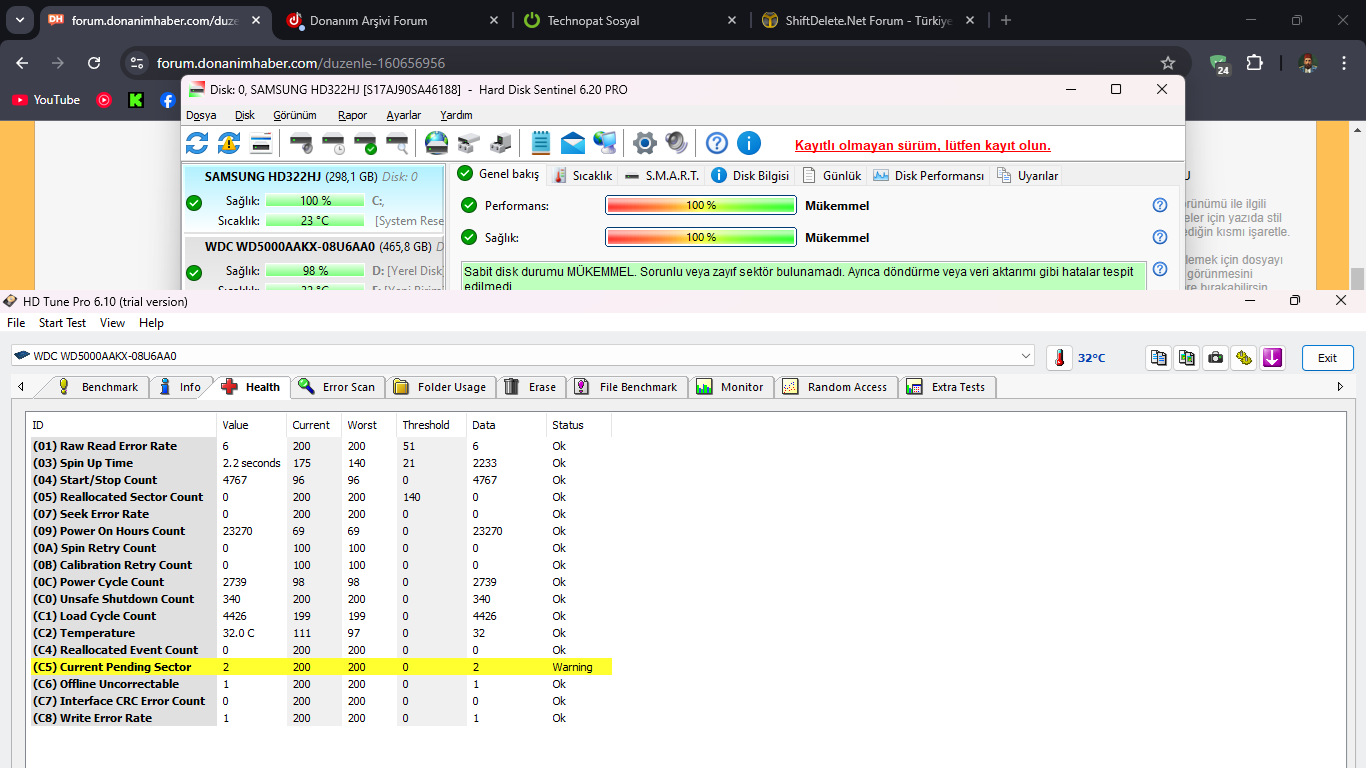Switch to the Benchmark tab in HD Tune

pyautogui.click(x=100, y=387)
